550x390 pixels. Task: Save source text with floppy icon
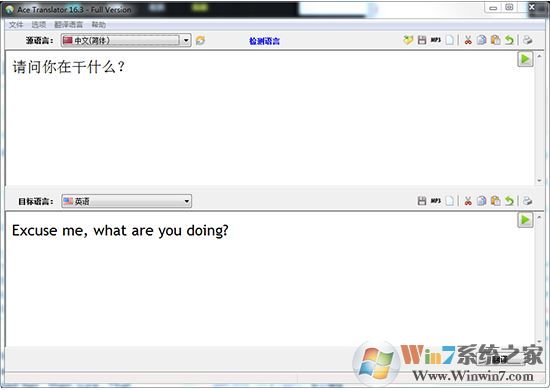[x=422, y=40]
